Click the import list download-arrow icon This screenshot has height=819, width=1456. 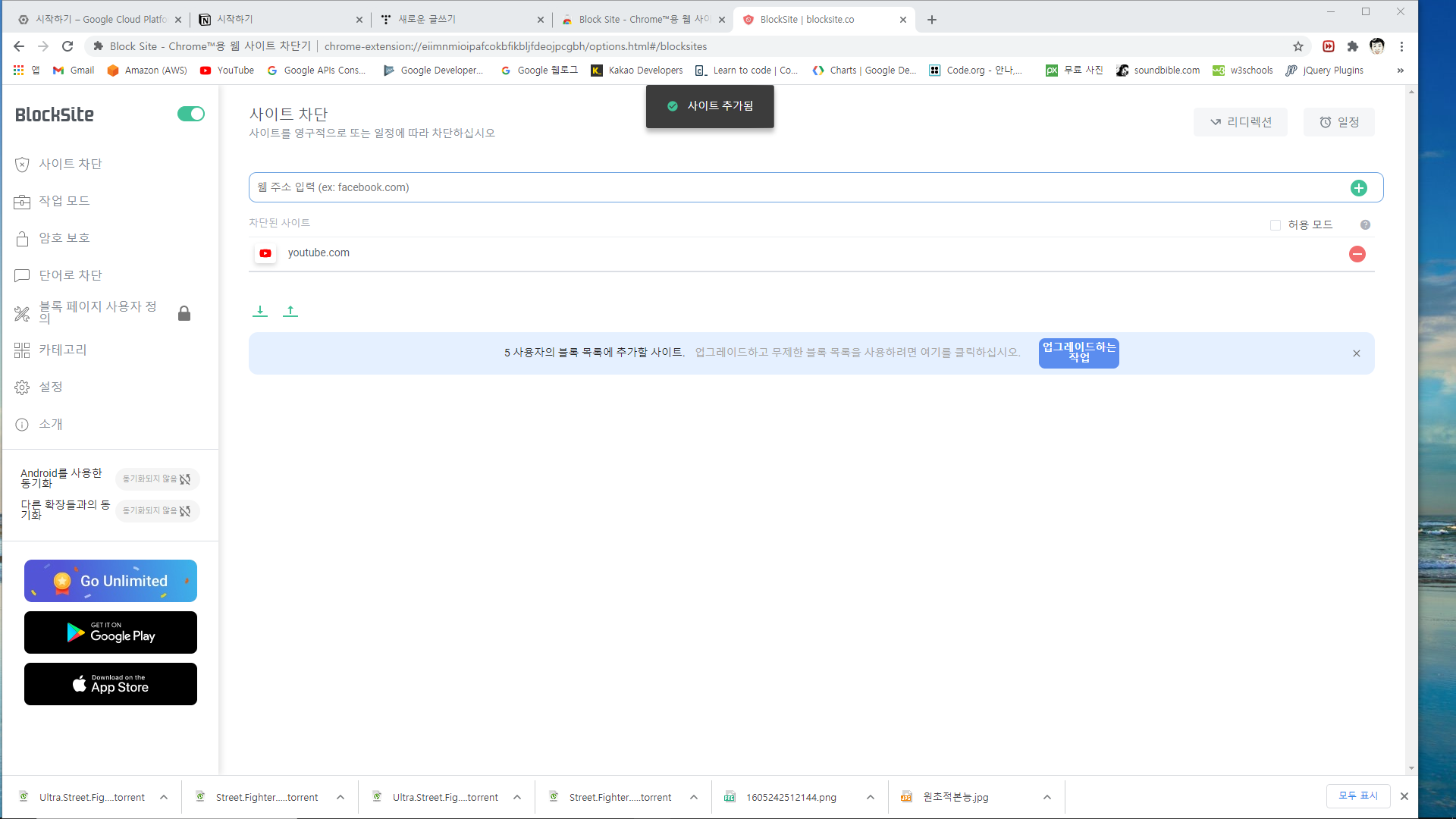tap(260, 311)
